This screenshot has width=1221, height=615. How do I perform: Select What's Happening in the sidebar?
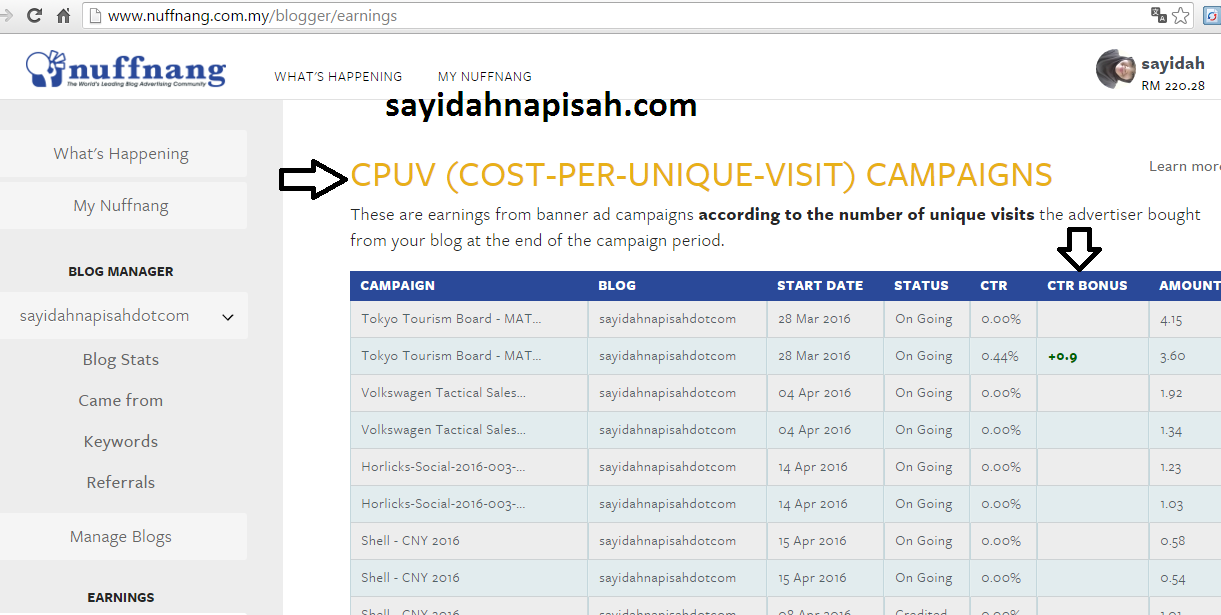click(x=121, y=154)
